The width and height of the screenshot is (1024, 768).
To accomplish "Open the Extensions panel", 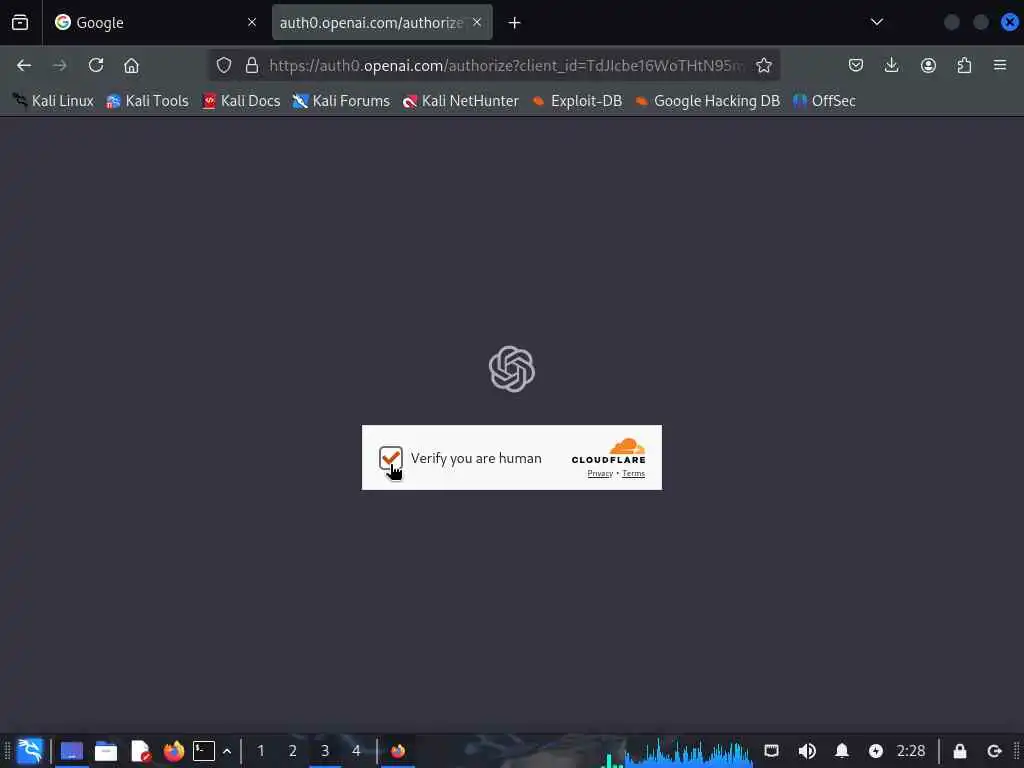I will tap(964, 65).
